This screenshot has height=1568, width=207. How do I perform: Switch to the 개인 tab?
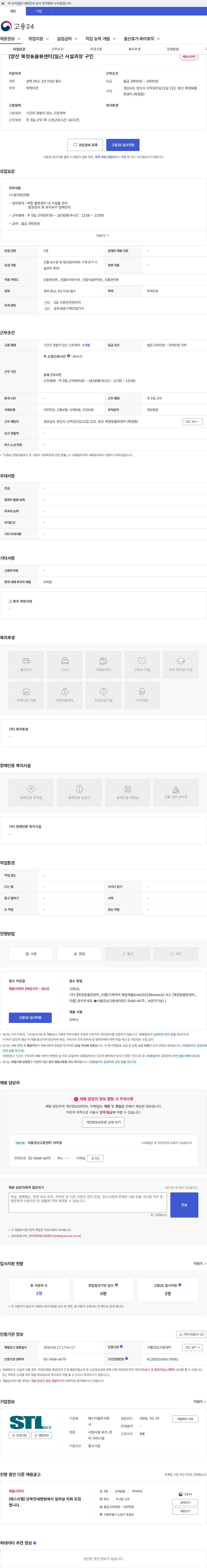pyautogui.click(x=13, y=11)
